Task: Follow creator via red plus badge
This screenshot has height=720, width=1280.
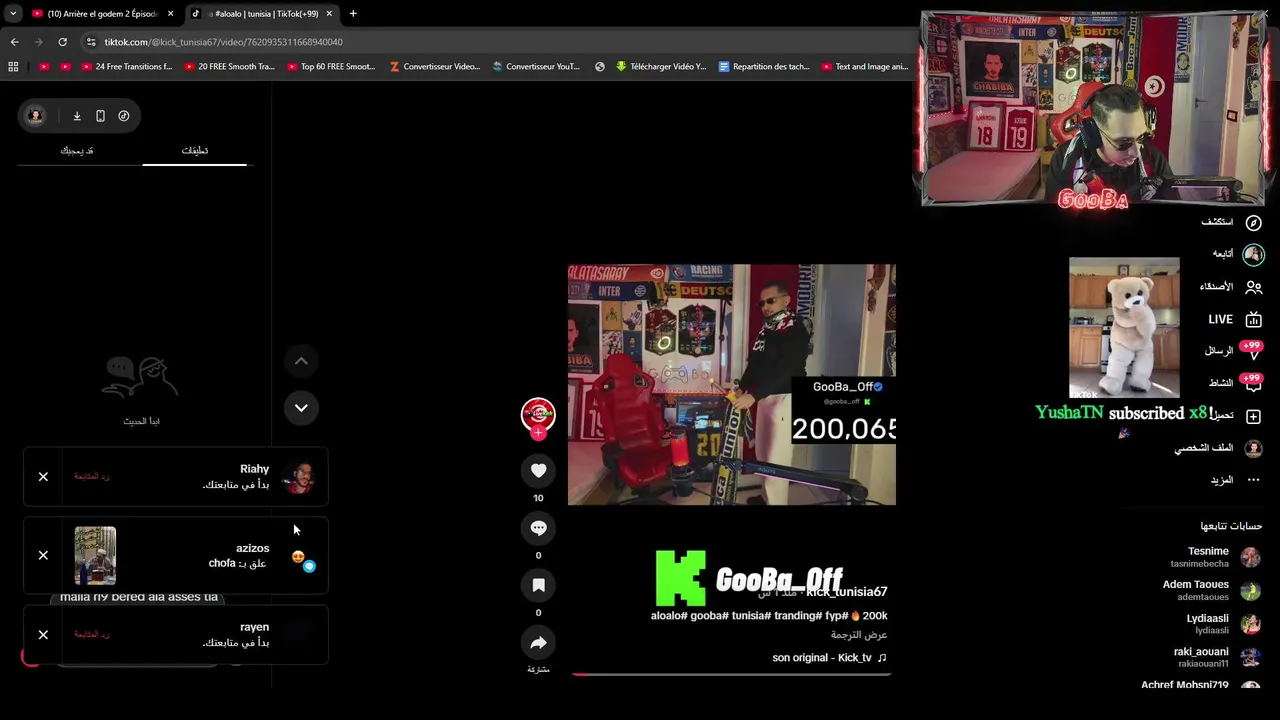Action: (x=538, y=433)
